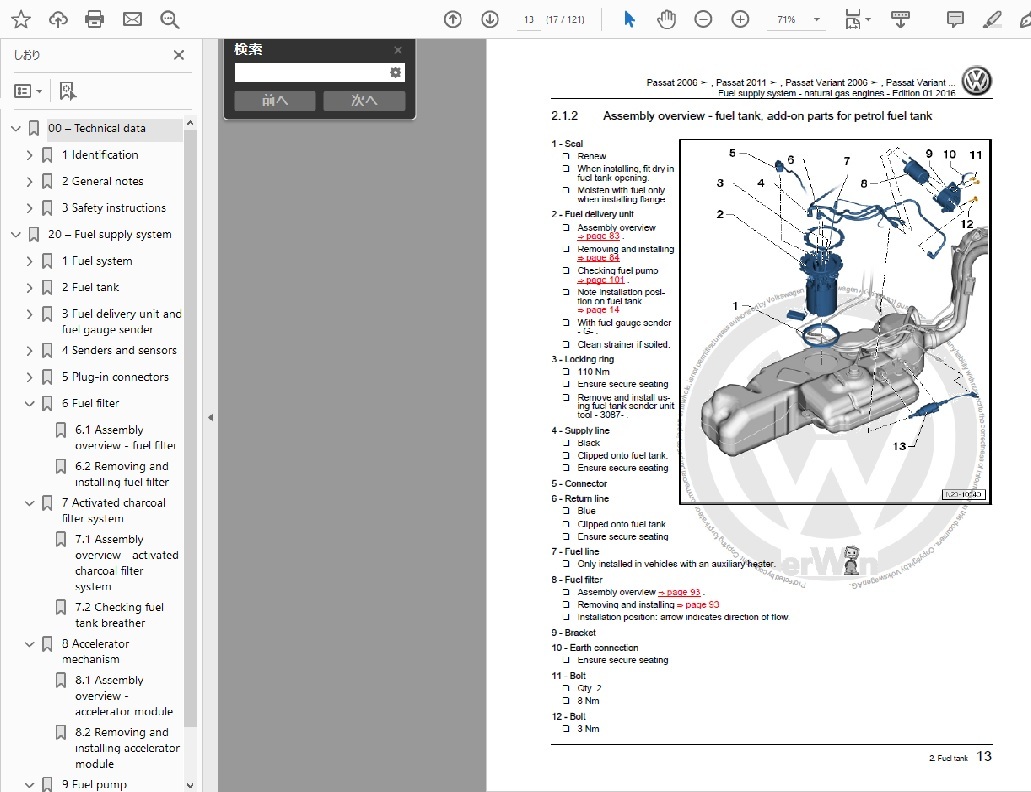
Task: Collapse the 7 Activated charcoal filter system bookmark
Action: click(29, 503)
